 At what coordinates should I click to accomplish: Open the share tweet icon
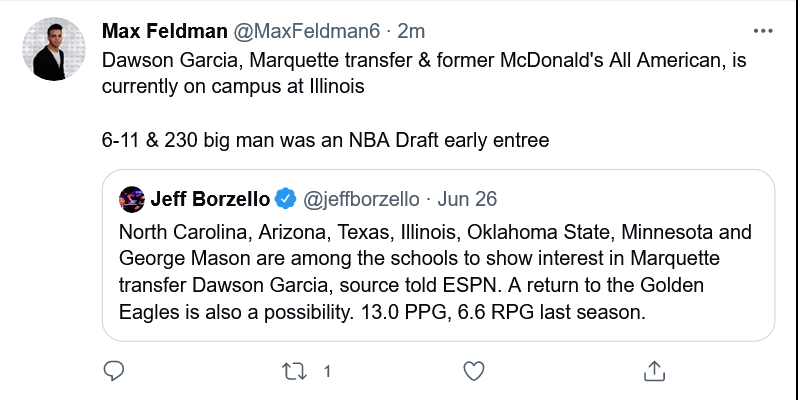coord(655,371)
